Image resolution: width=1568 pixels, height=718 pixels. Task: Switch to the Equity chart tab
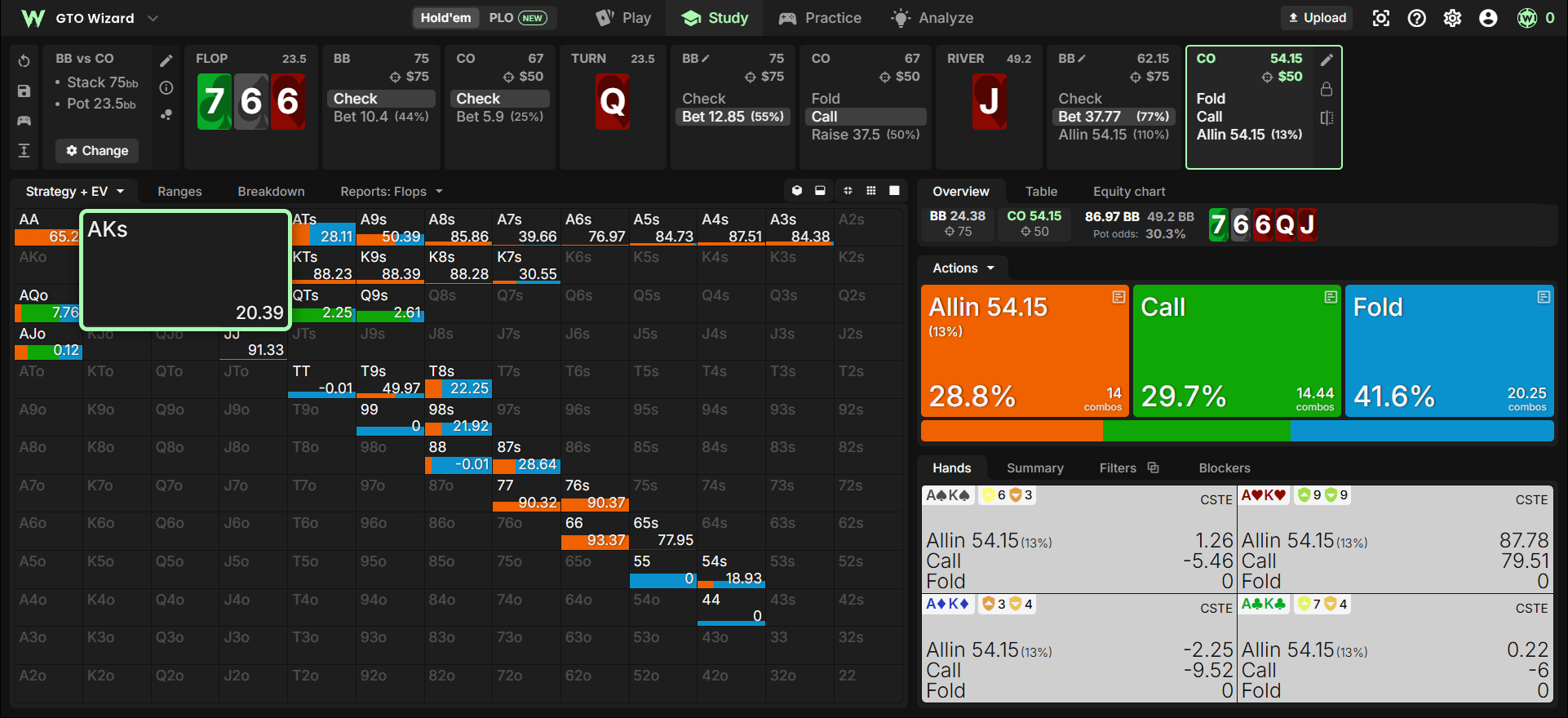1129,191
